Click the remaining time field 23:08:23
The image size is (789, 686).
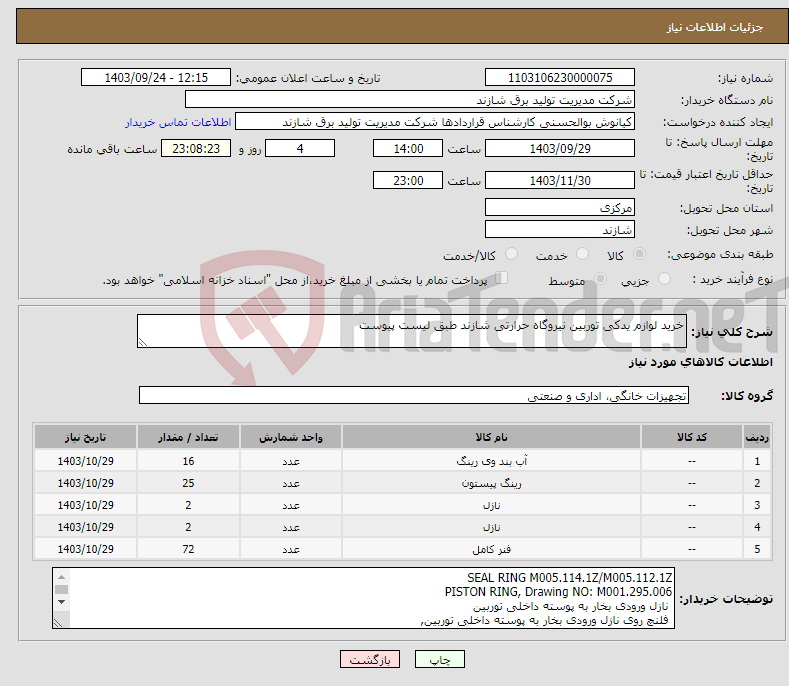pos(196,148)
